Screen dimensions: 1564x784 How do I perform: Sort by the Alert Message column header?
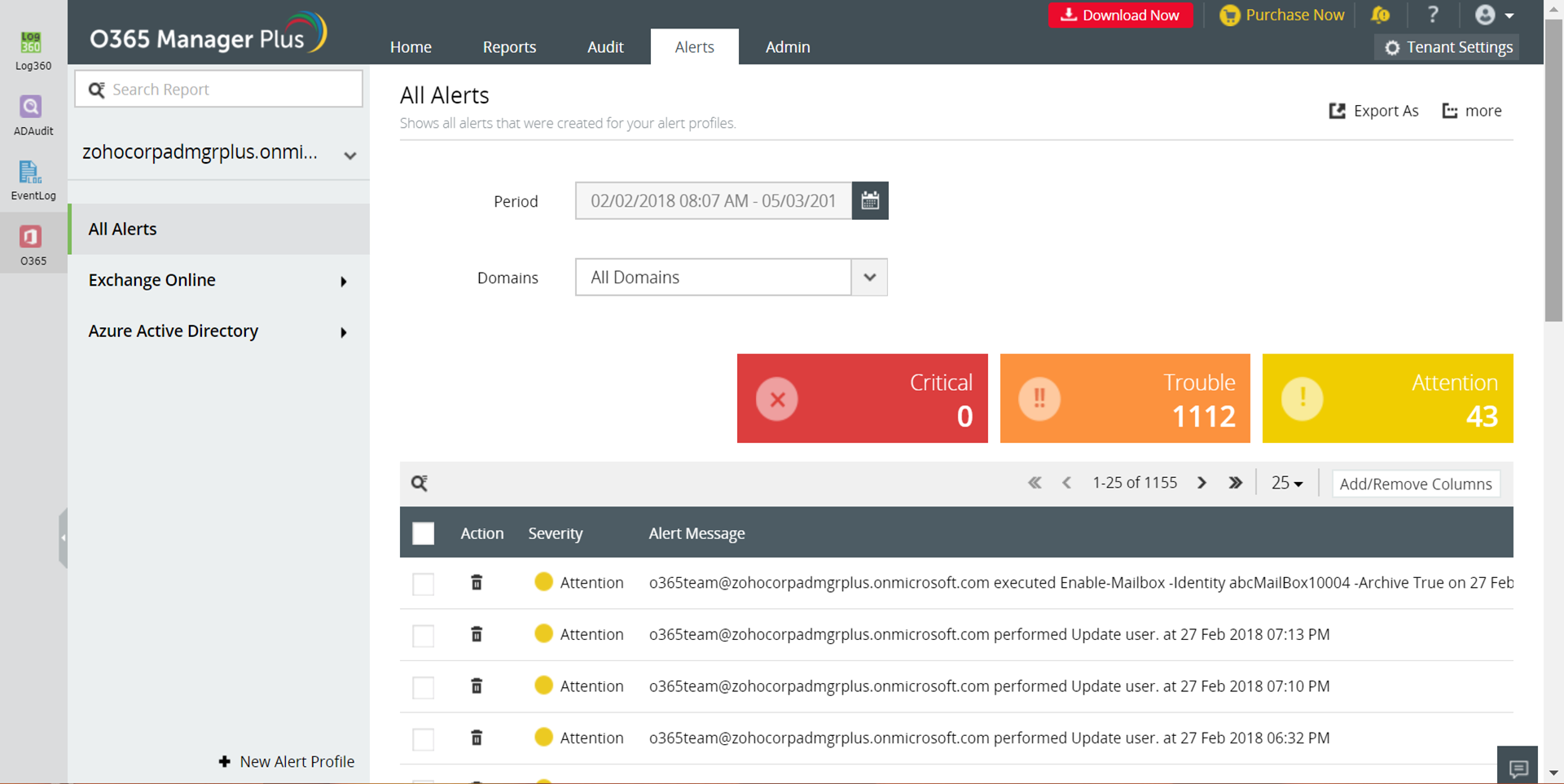pyautogui.click(x=696, y=533)
